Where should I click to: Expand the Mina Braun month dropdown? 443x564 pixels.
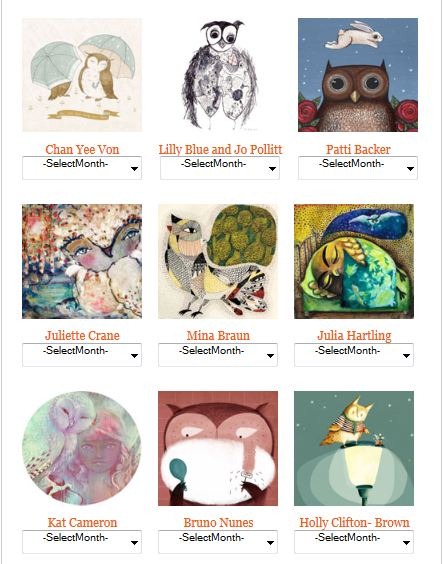point(218,355)
